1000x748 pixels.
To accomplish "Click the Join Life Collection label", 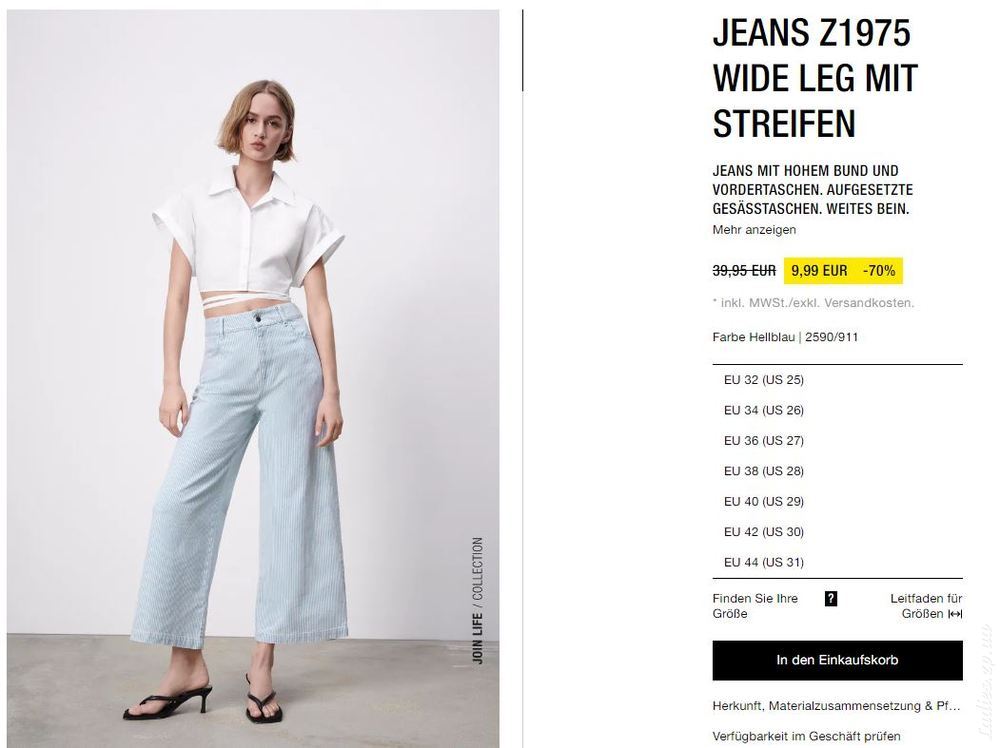I will (x=477, y=601).
